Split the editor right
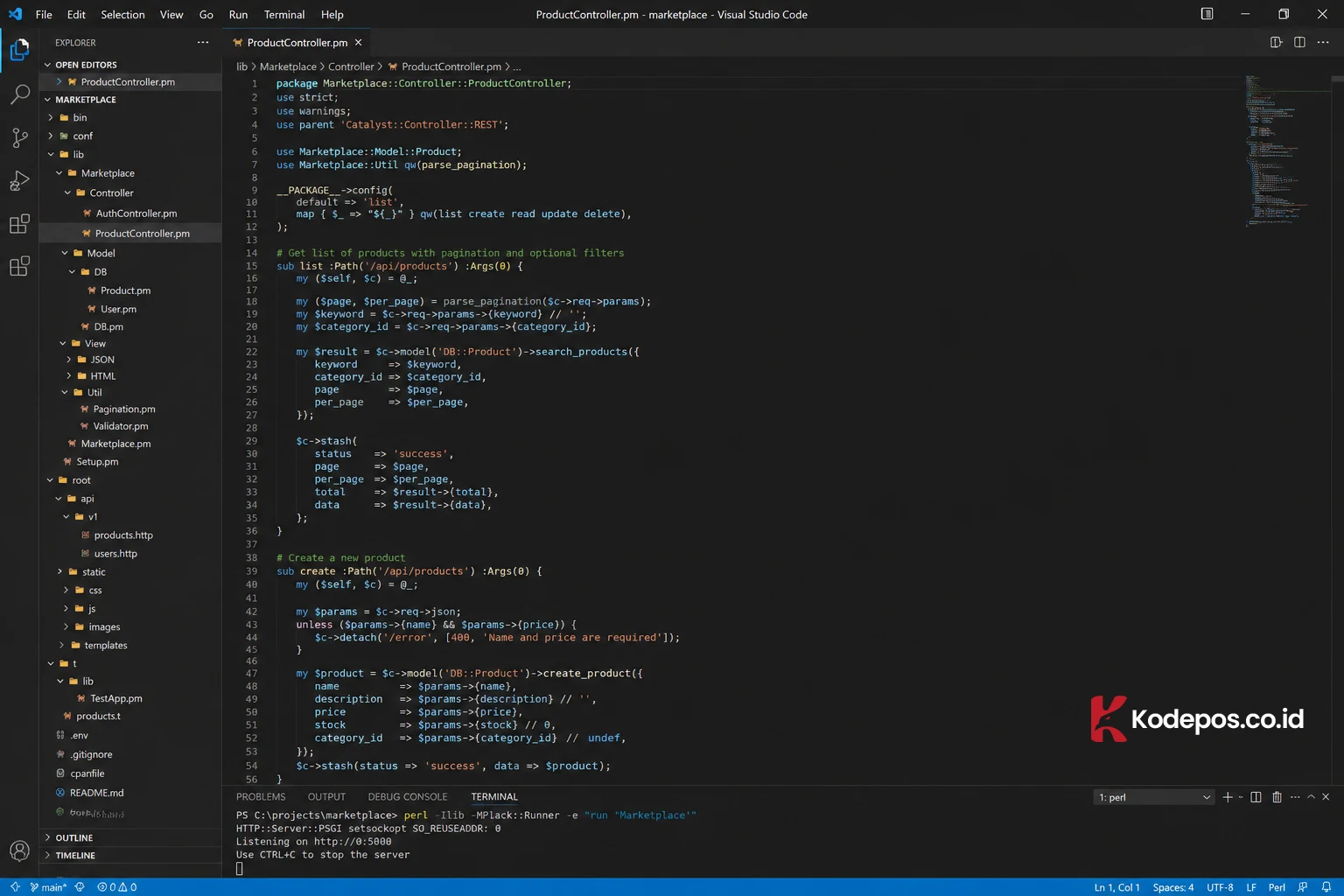The image size is (1344, 896). click(1299, 42)
